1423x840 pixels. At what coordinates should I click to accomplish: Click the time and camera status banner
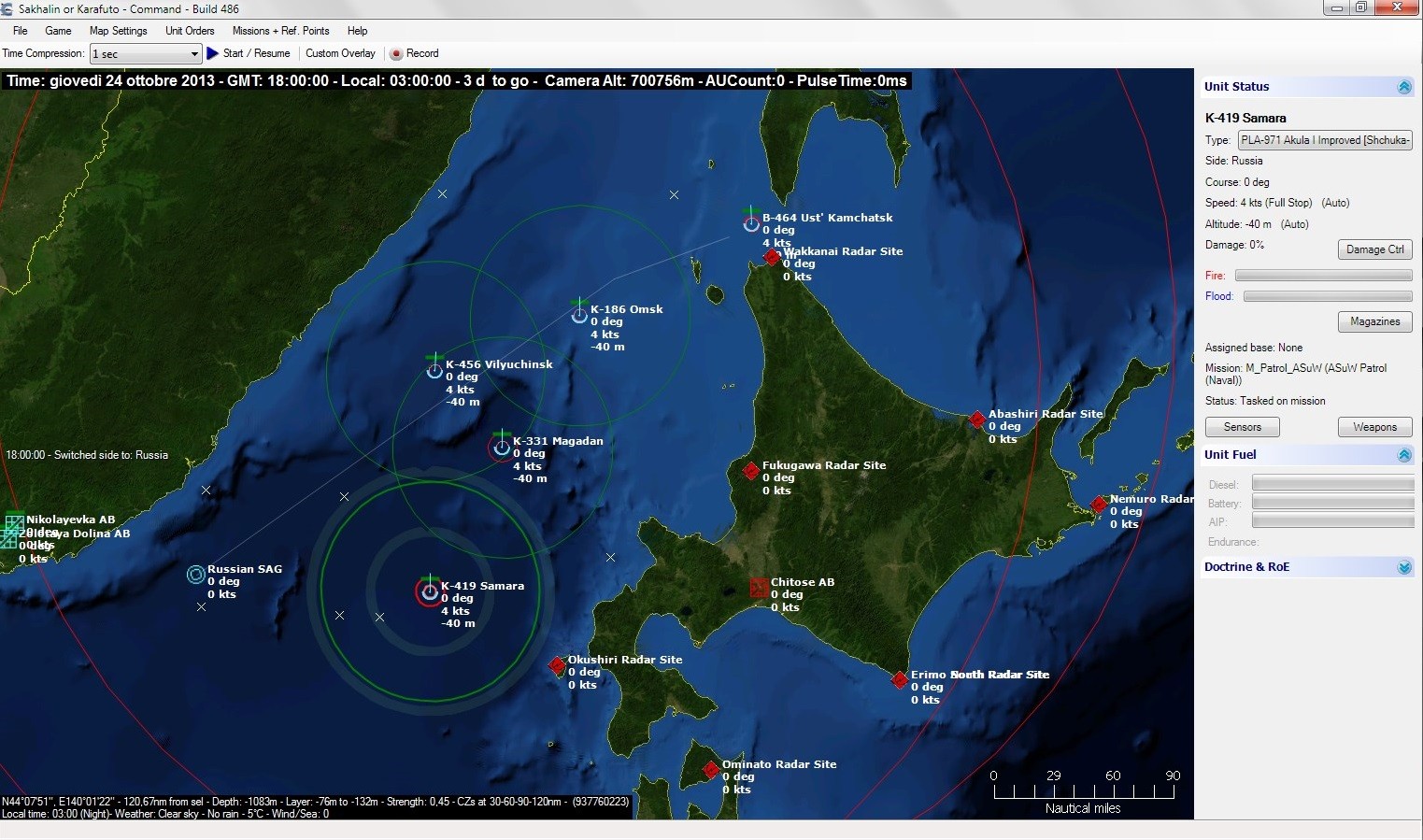click(456, 81)
